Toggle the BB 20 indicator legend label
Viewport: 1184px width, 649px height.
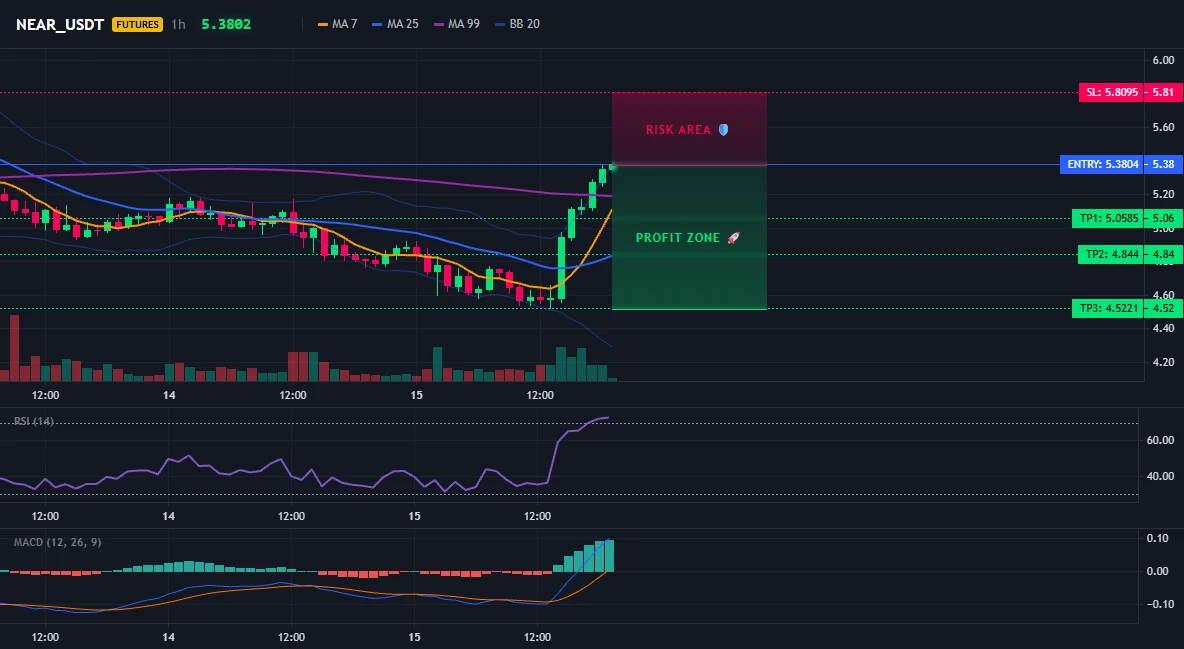[x=525, y=24]
